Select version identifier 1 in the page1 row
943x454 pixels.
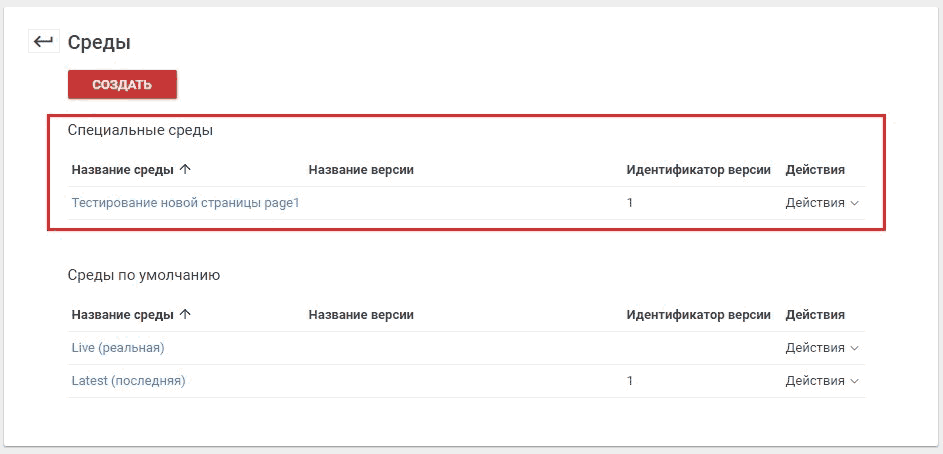pos(630,203)
